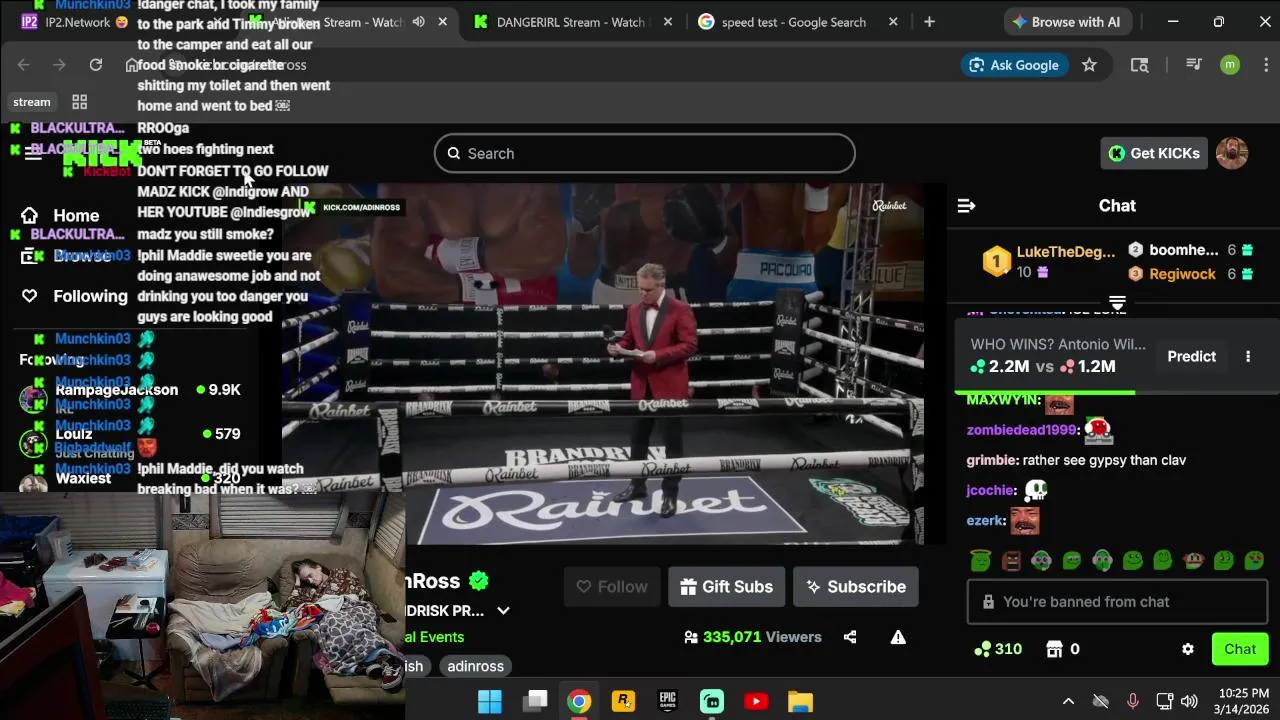Screen dimensions: 1280x720
Task: Click the Home icon in Kick sidebar
Action: coord(30,215)
